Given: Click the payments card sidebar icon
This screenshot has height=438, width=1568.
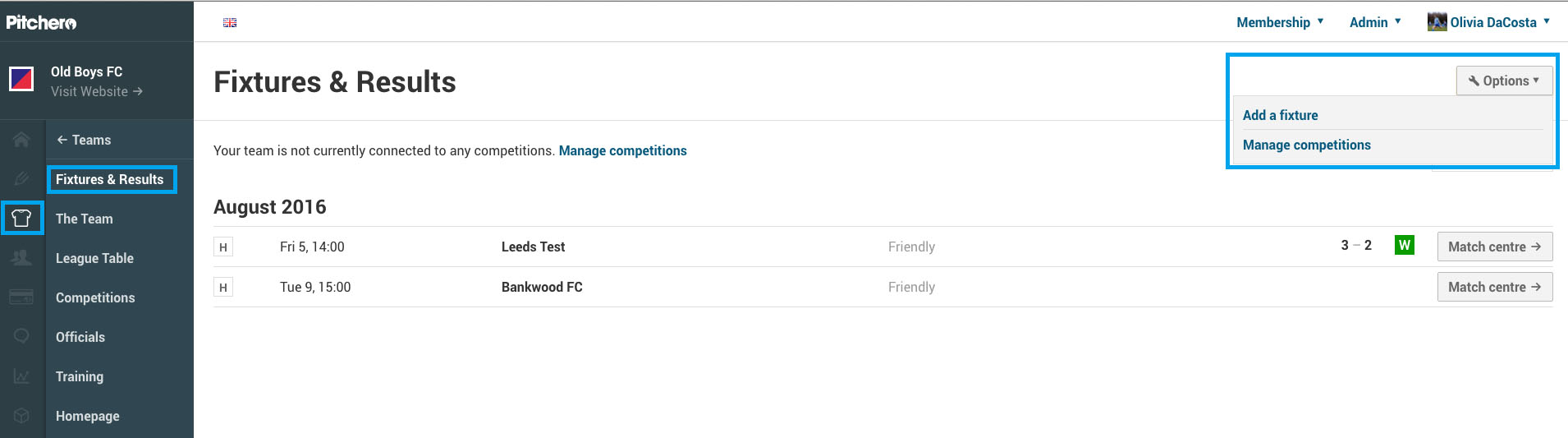Looking at the screenshot, I should pos(22,297).
